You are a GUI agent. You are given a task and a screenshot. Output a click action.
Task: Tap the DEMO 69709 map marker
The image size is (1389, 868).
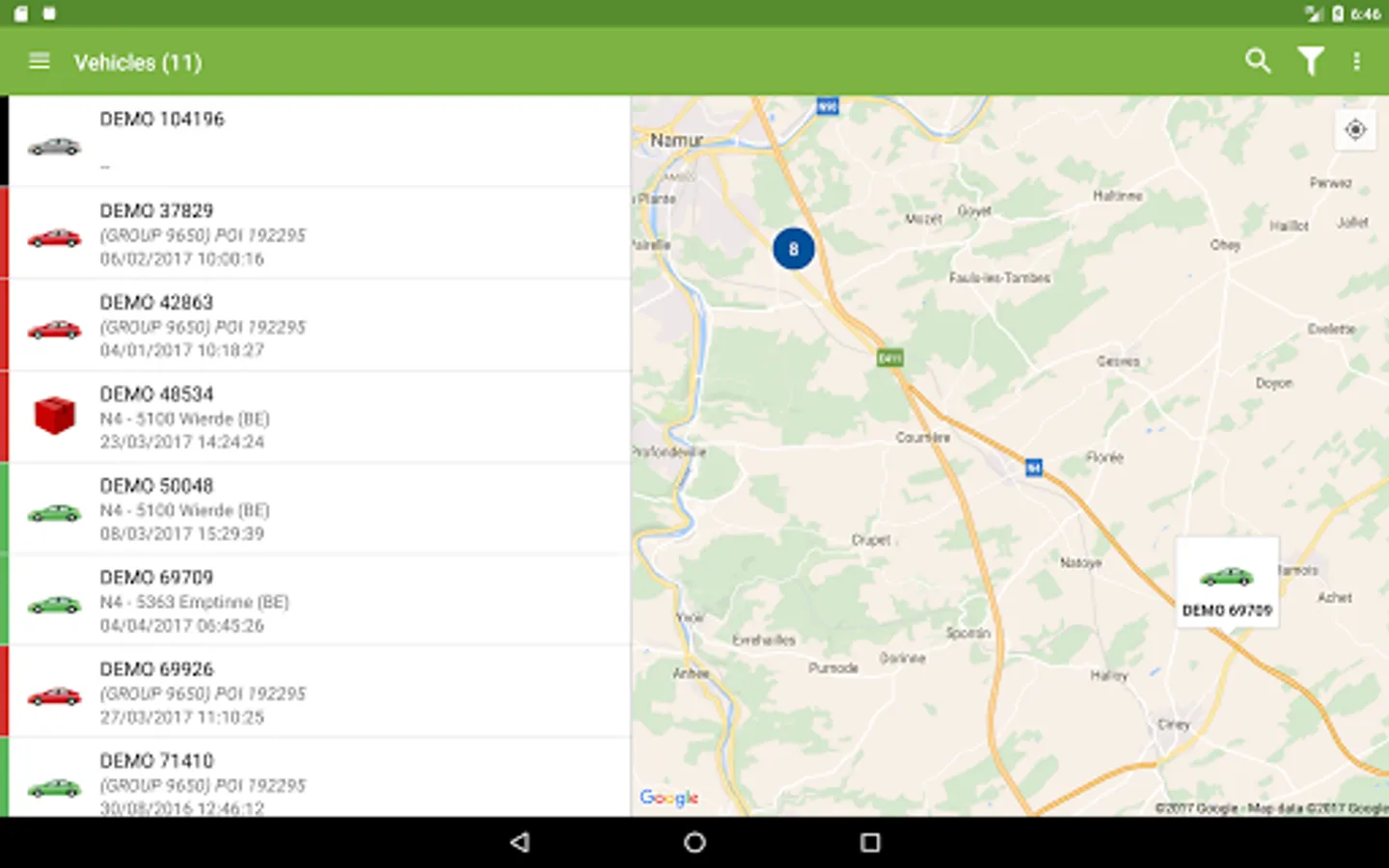click(x=1227, y=583)
